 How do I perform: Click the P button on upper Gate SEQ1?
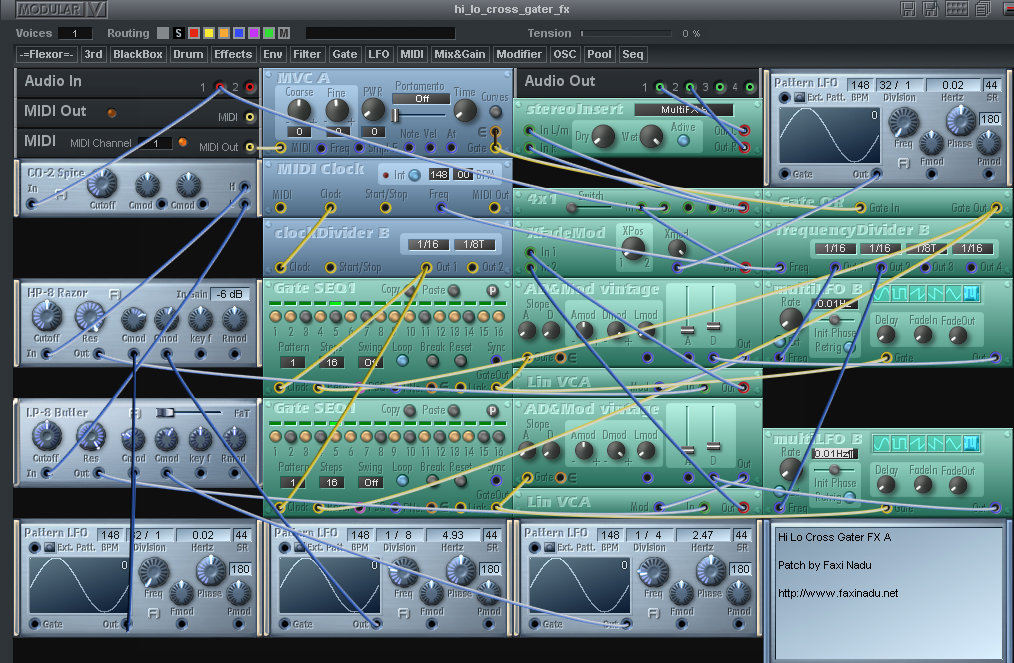(493, 290)
